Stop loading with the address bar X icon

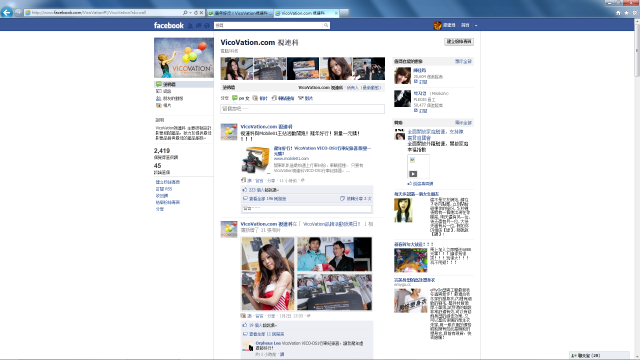coord(201,13)
